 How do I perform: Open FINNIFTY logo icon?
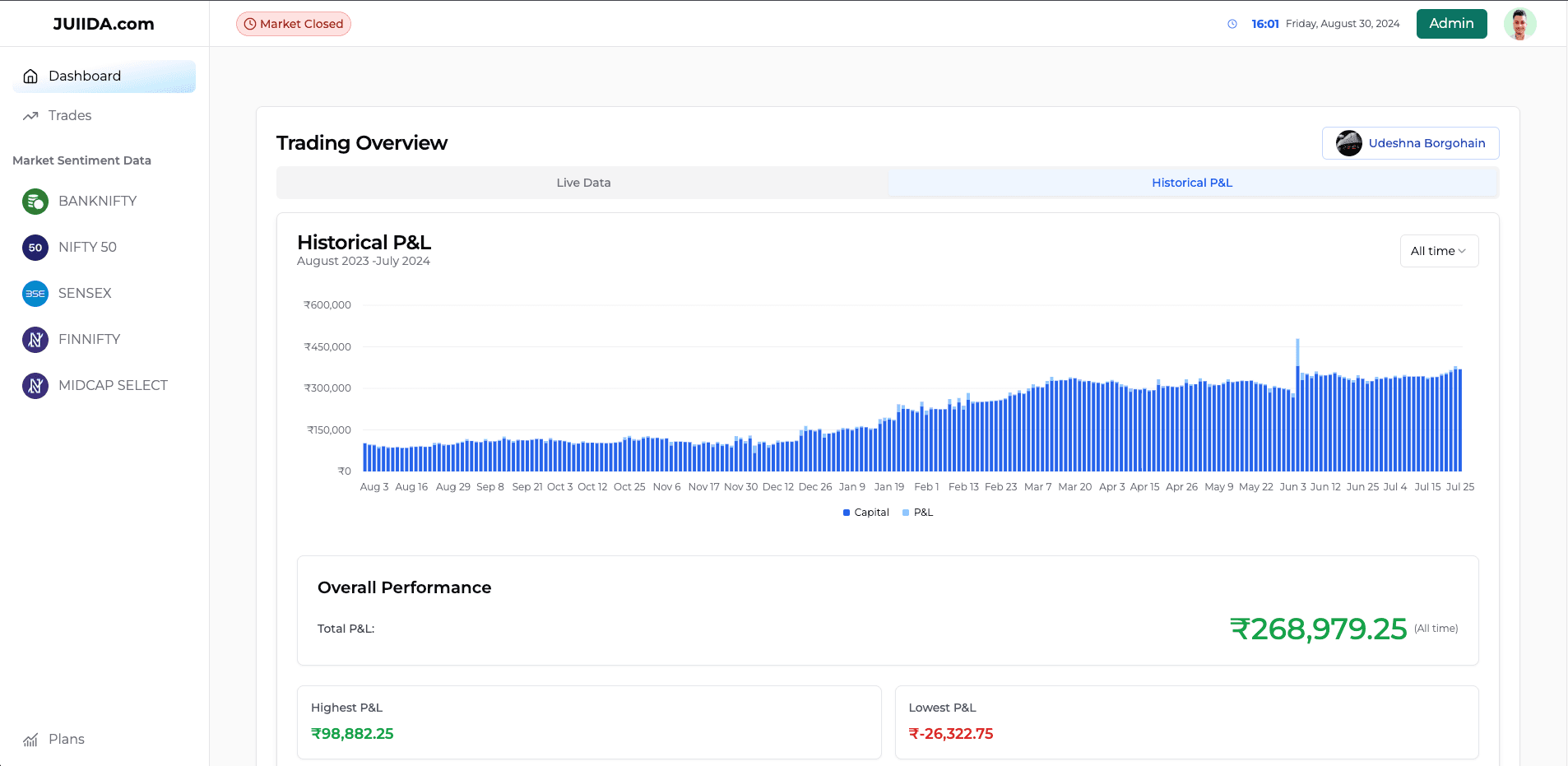[x=35, y=340]
